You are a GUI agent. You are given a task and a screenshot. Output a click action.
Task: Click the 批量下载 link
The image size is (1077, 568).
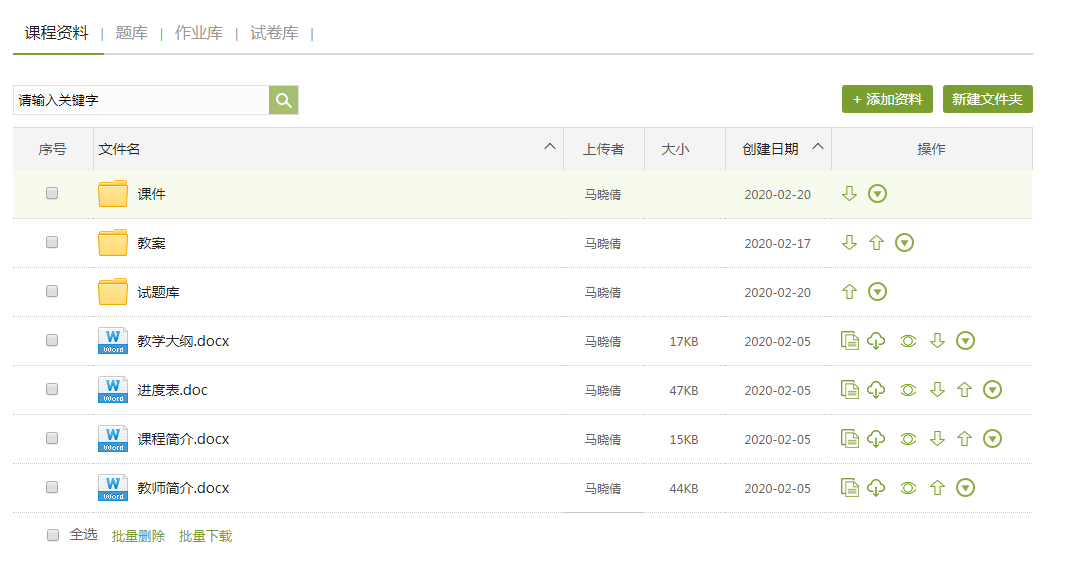205,536
